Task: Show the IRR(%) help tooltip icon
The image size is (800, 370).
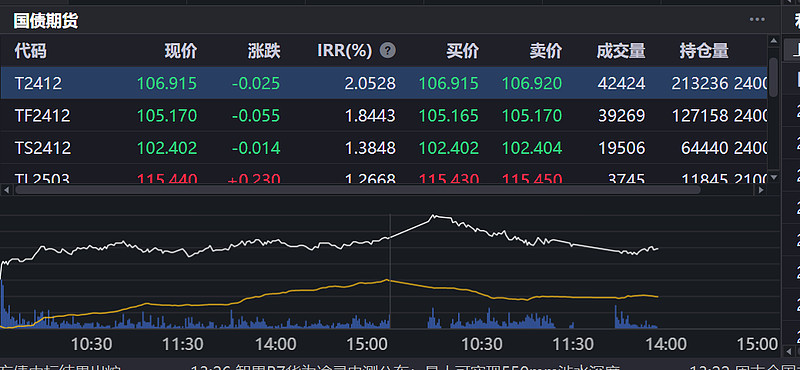Action: [388, 51]
